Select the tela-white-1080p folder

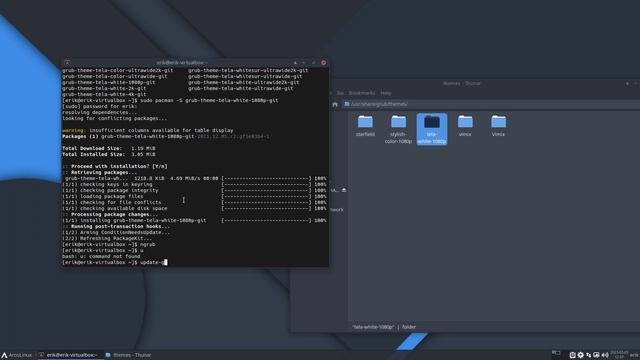coord(432,129)
